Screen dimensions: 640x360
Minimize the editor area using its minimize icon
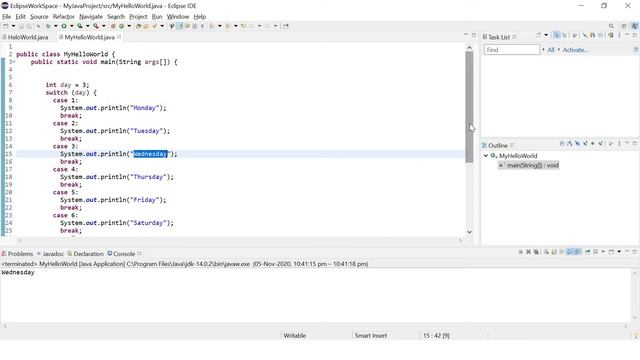click(466, 35)
